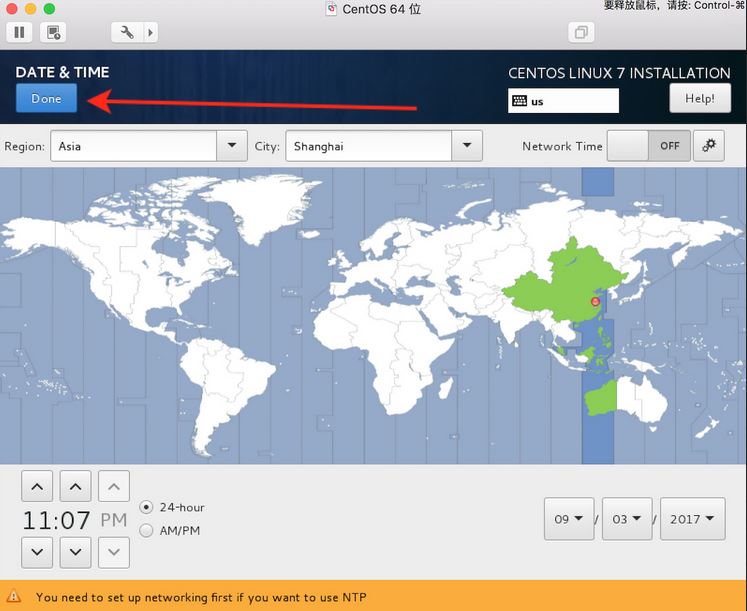Click the macOS green zoom button

(49, 9)
